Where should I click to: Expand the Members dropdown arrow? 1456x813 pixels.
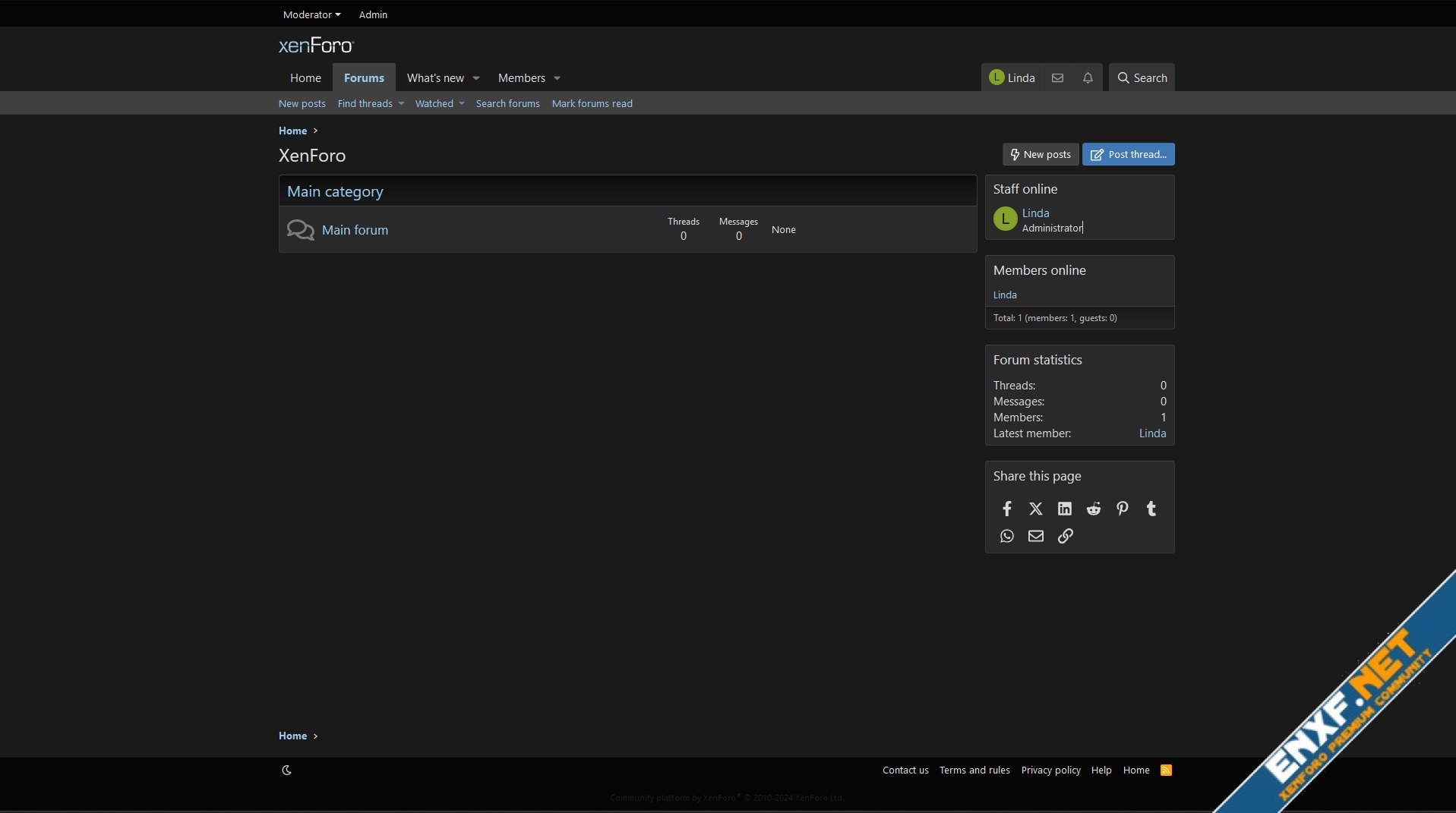[x=557, y=78]
